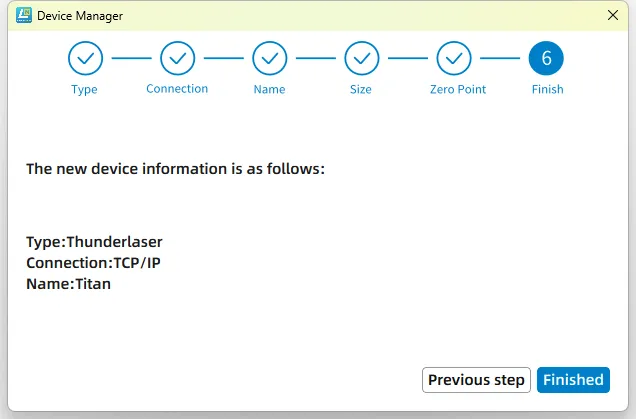Click the "Zero Point" step label
The image size is (636, 419).
coord(458,90)
